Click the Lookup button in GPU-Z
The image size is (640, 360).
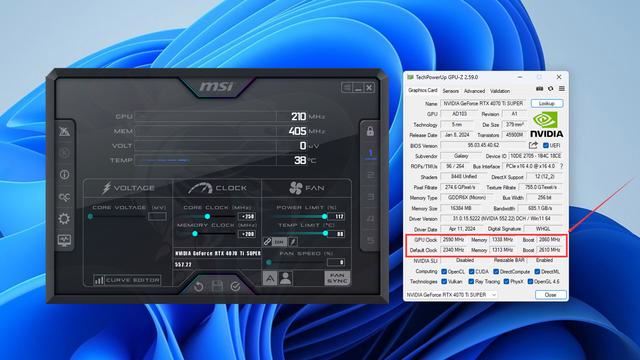pos(547,103)
